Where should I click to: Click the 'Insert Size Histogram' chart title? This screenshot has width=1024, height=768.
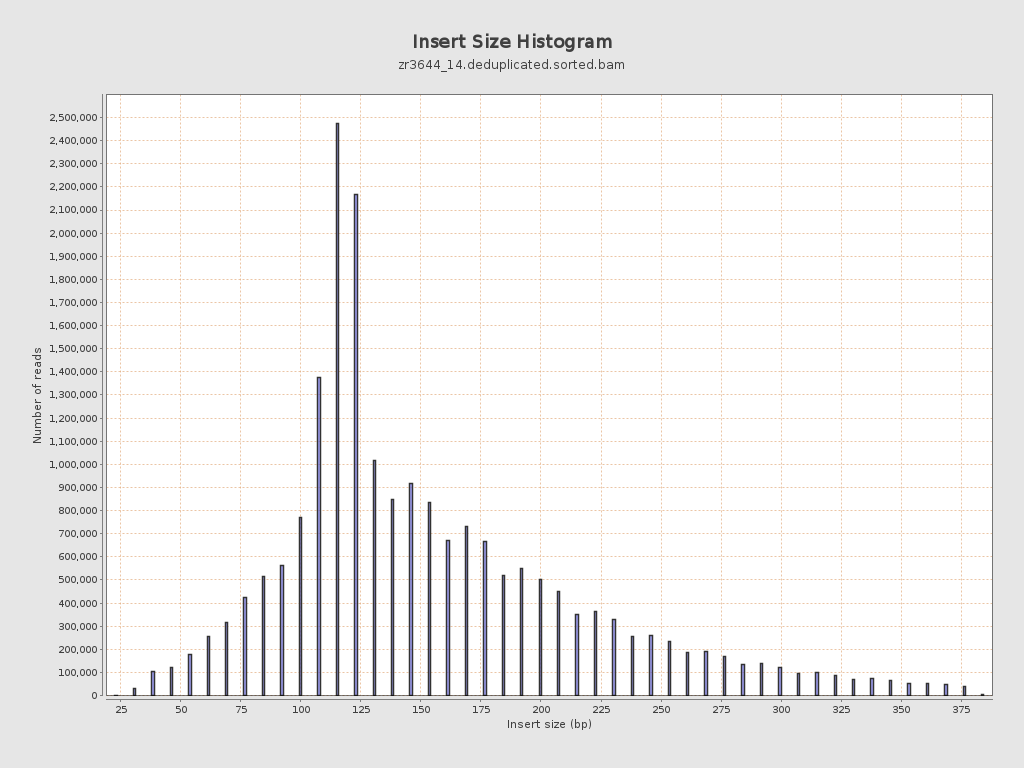[512, 42]
